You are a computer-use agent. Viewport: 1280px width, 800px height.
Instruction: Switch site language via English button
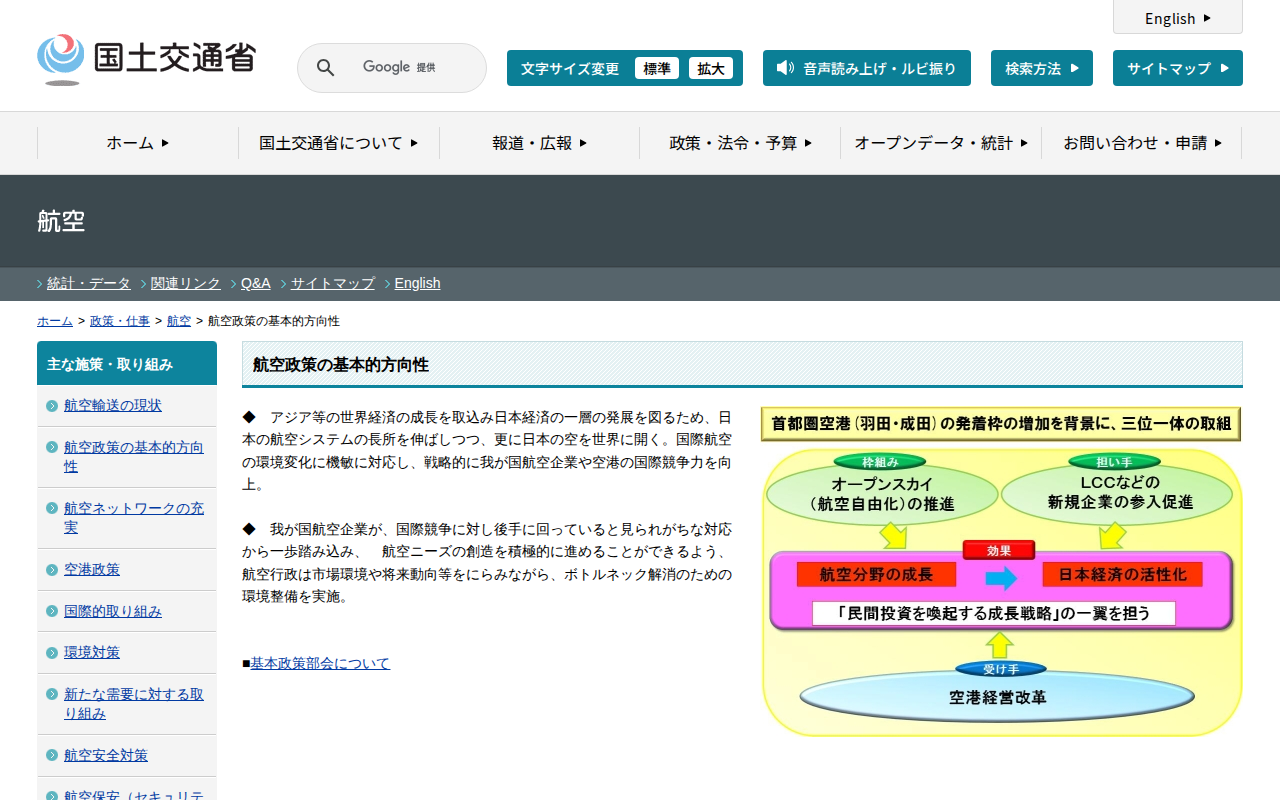[1178, 17]
